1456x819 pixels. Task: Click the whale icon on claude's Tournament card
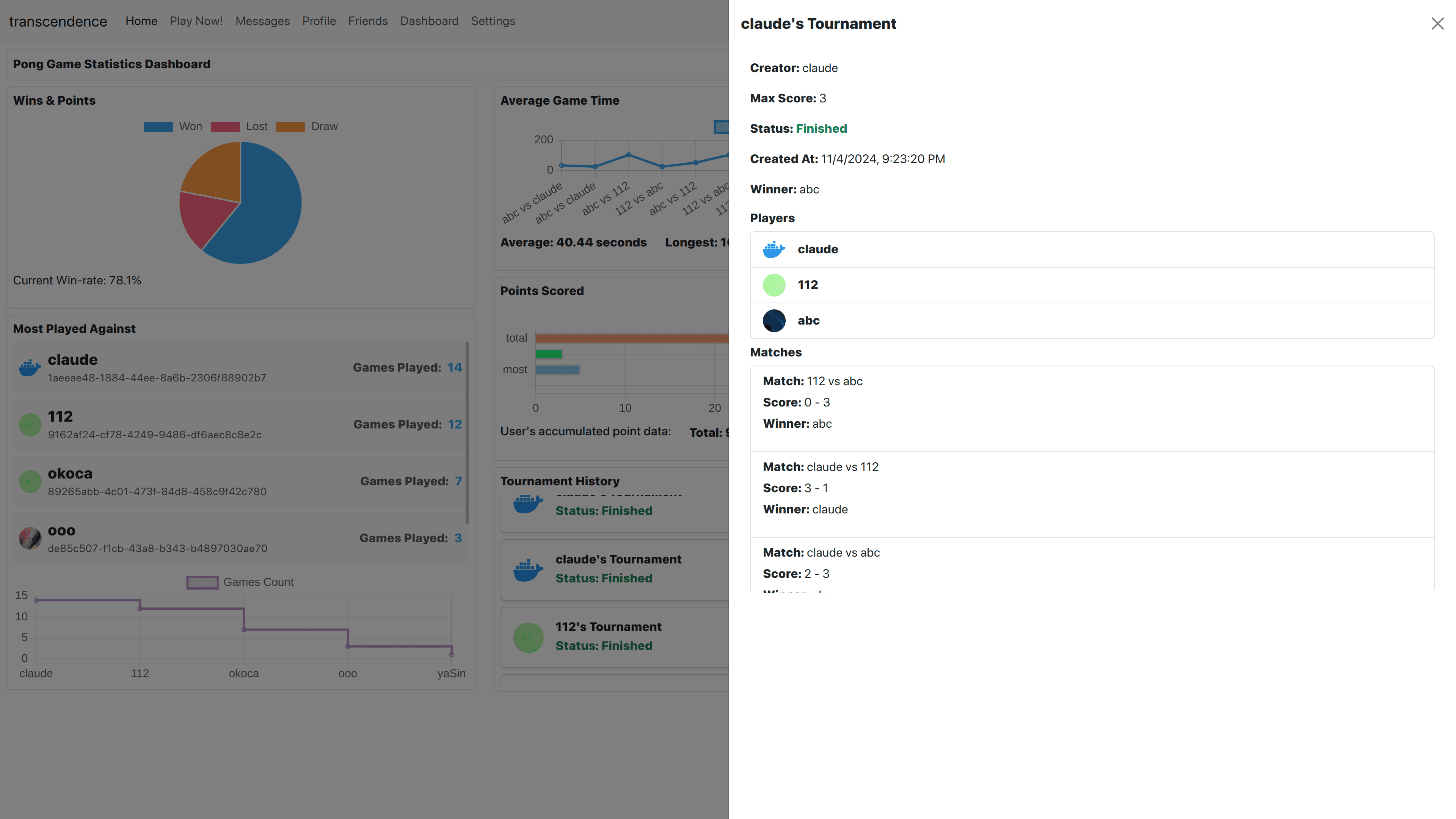(528, 569)
